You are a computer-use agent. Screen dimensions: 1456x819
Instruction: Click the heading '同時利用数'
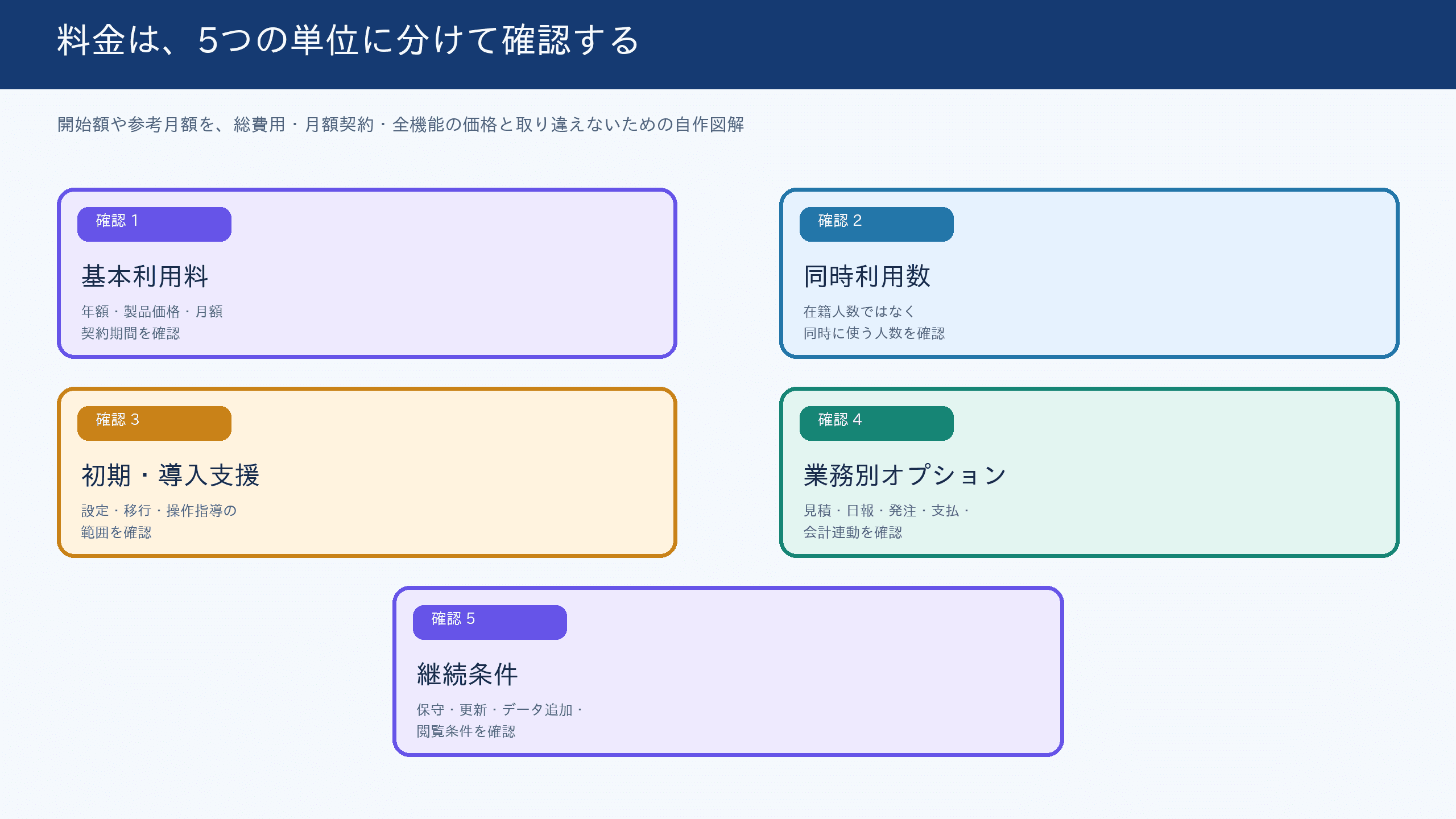click(x=867, y=276)
